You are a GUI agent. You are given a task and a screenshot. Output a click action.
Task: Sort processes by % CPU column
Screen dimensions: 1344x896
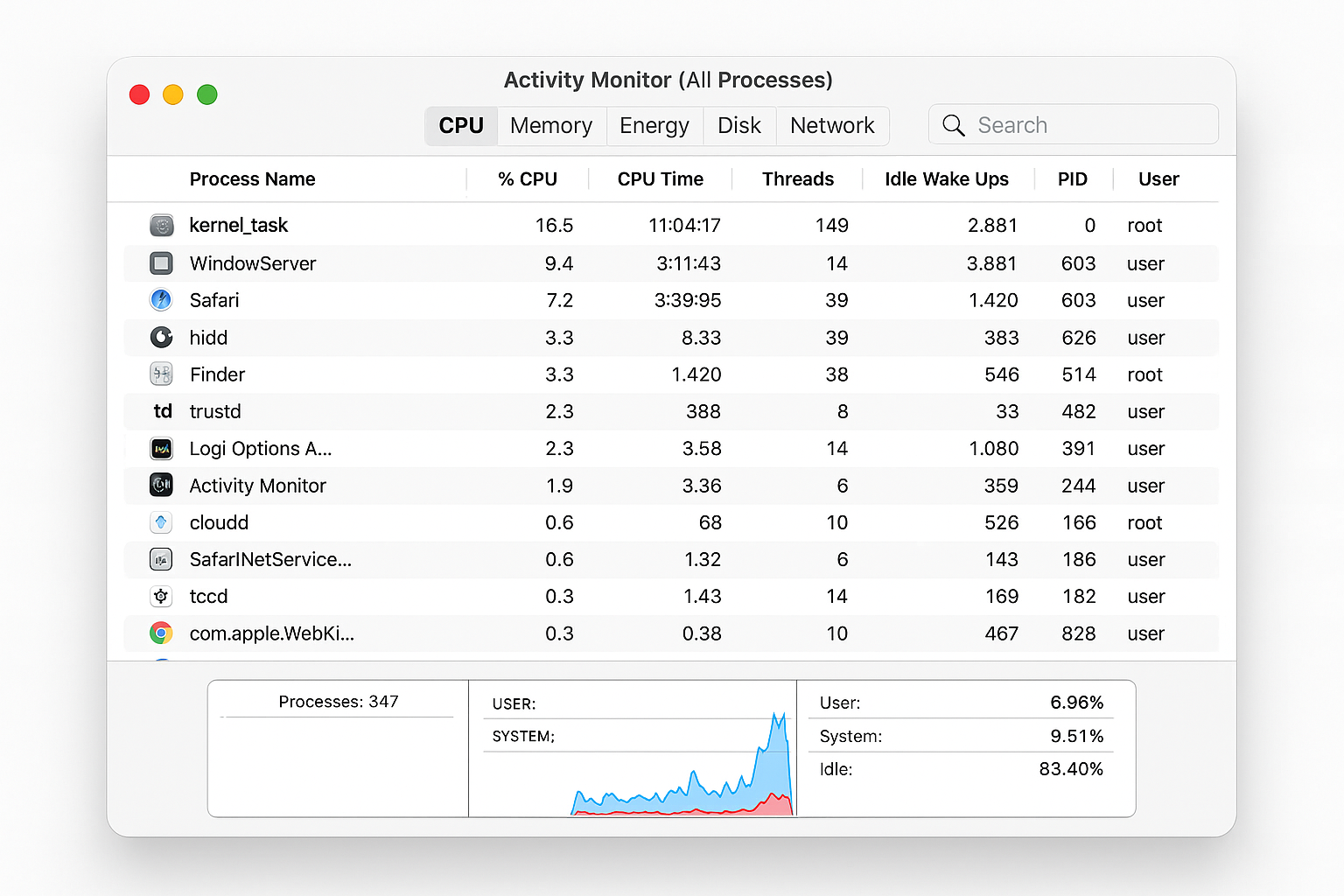tap(527, 178)
